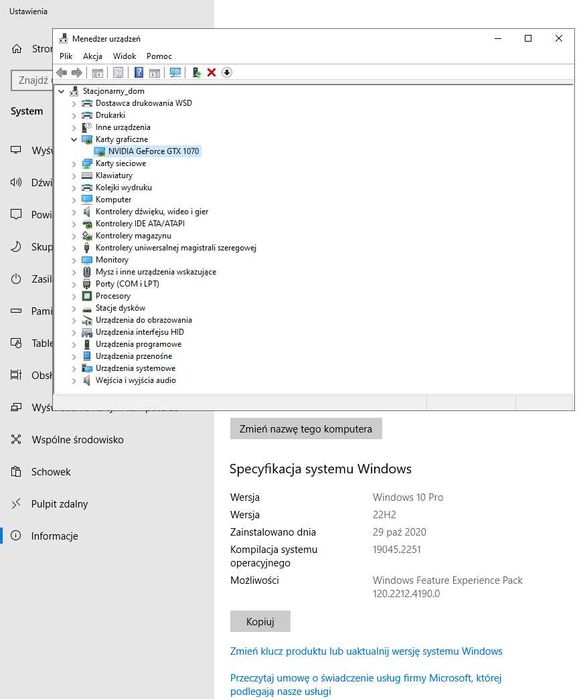
Task: Open the Schowek settings page
Action: tap(51, 472)
